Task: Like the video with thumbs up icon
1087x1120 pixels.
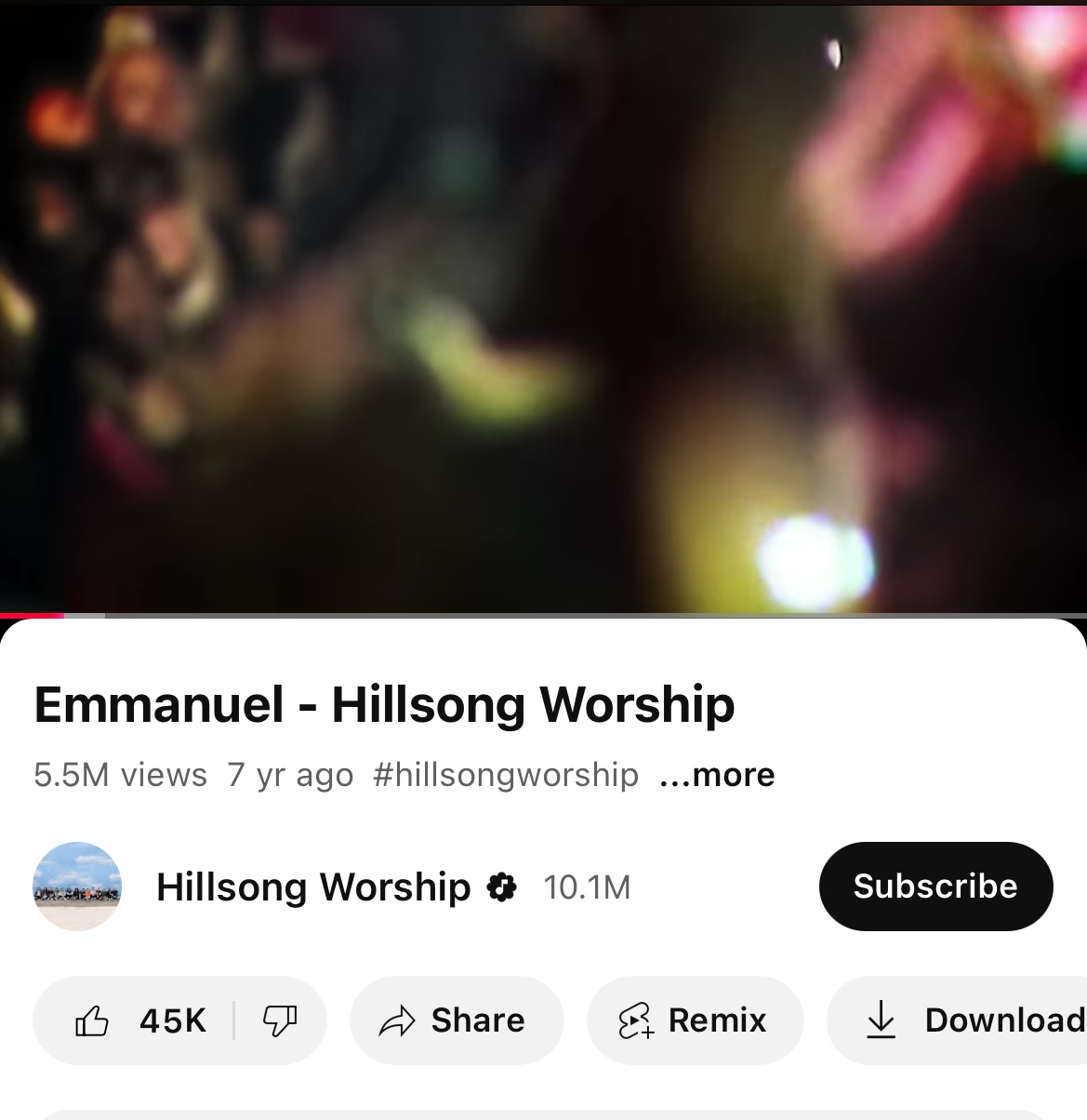Action: coord(92,1020)
